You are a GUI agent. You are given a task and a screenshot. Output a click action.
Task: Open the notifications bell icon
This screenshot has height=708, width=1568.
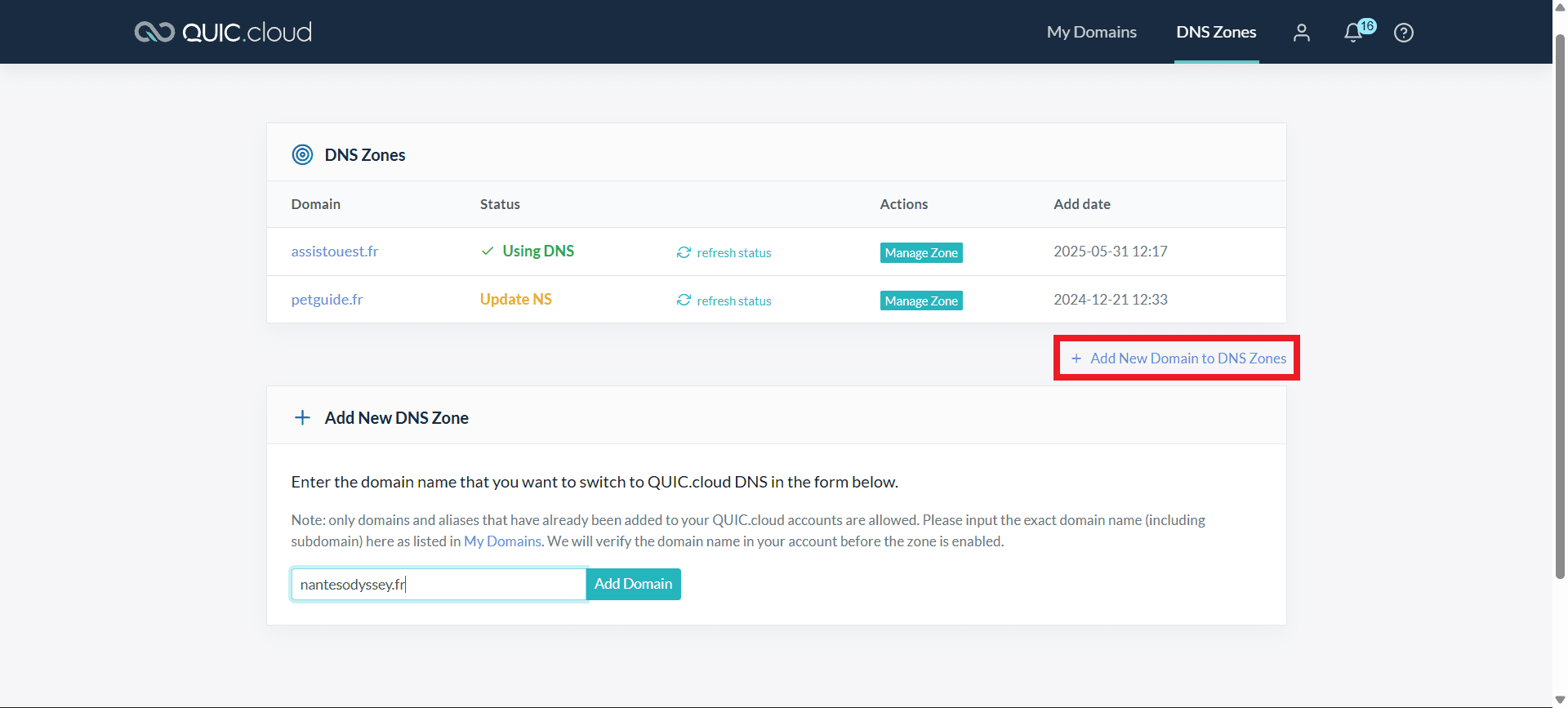click(x=1353, y=33)
